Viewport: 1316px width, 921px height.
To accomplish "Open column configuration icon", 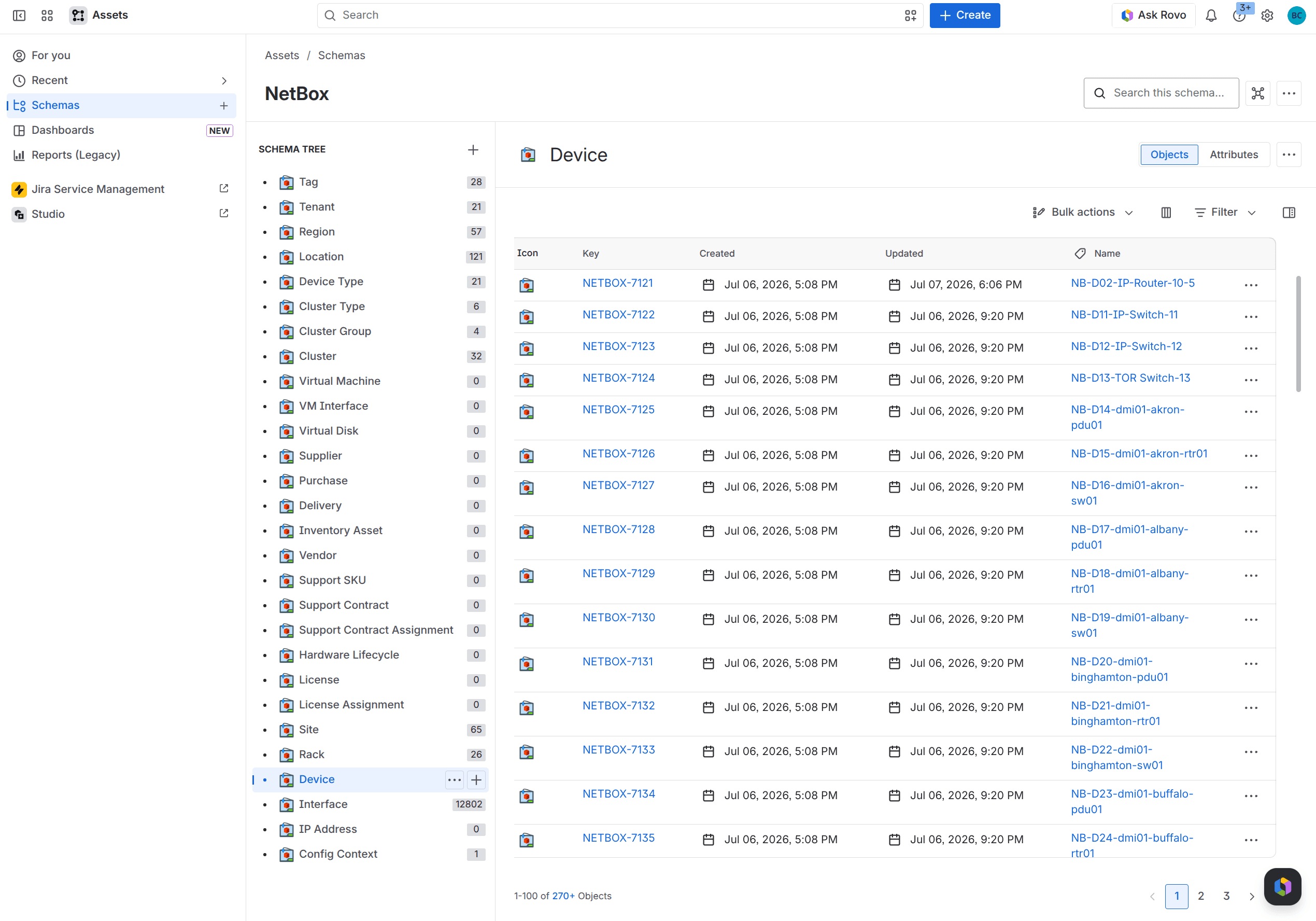I will pos(1166,213).
